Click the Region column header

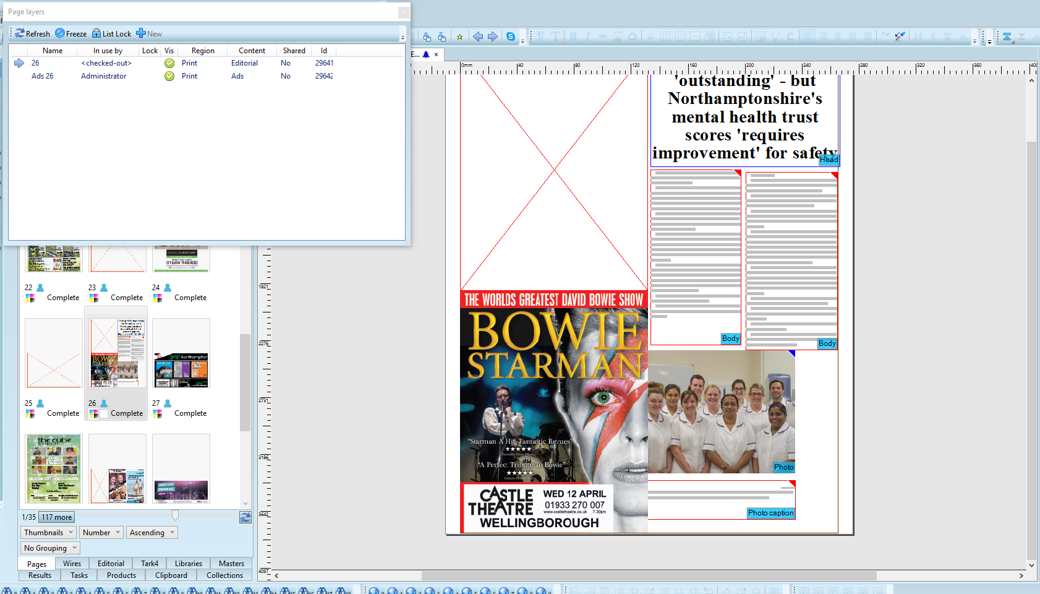click(x=202, y=50)
